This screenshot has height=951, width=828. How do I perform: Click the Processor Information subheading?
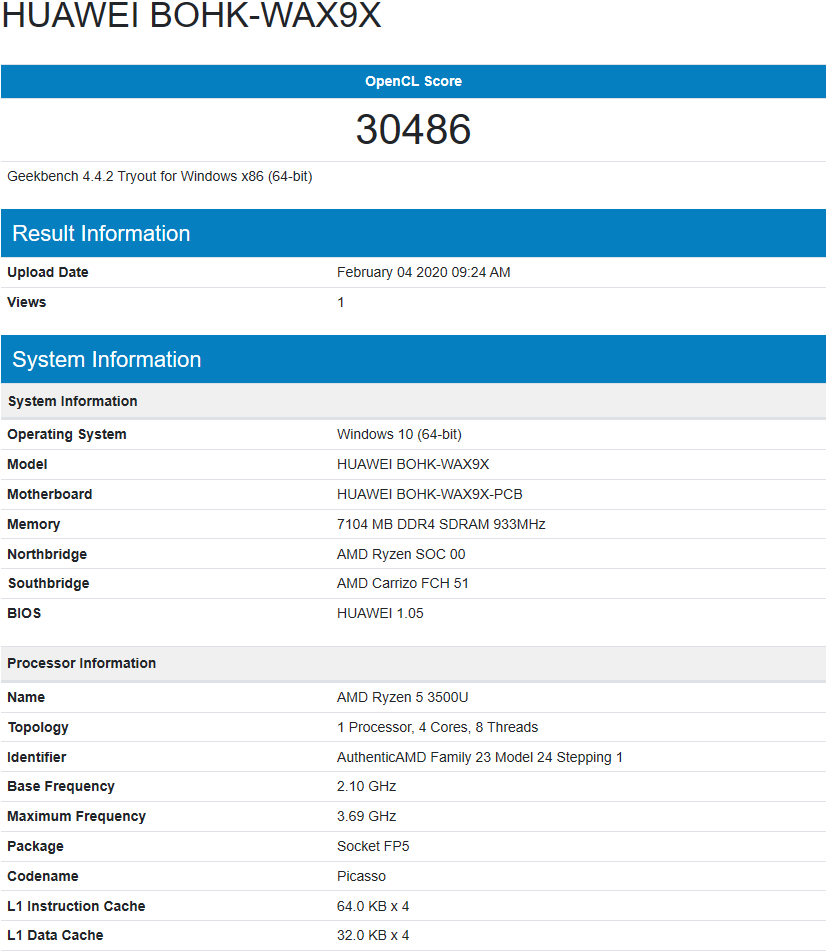point(414,664)
